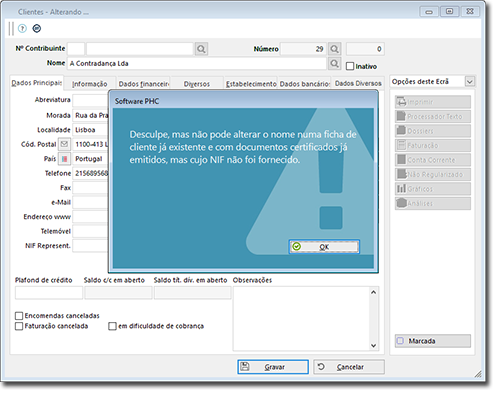This screenshot has width=496, height=394.
Task: Switch to the Estabelecimento tab
Action: (x=251, y=84)
